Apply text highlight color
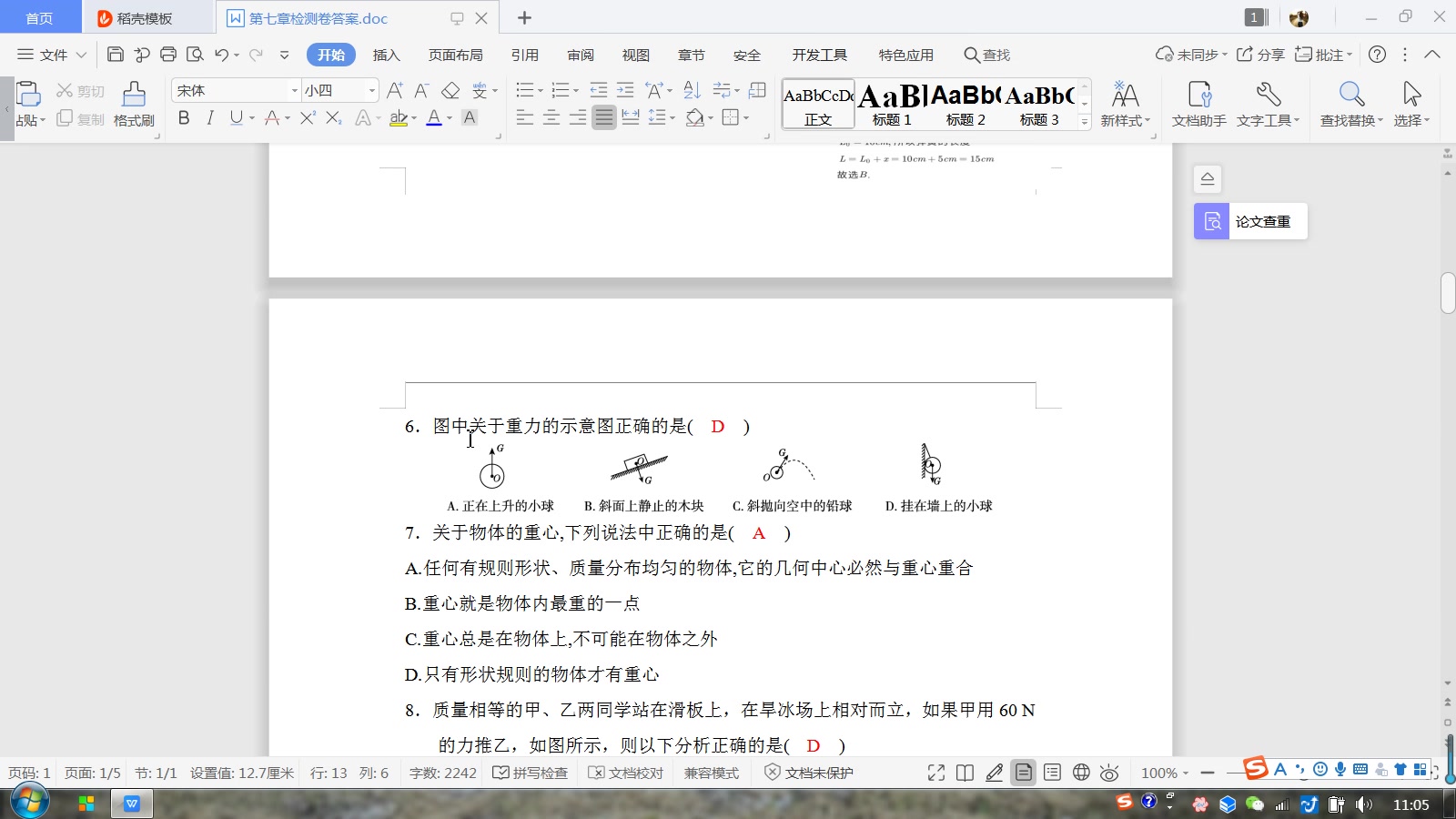This screenshot has width=1456, height=819. [x=398, y=117]
